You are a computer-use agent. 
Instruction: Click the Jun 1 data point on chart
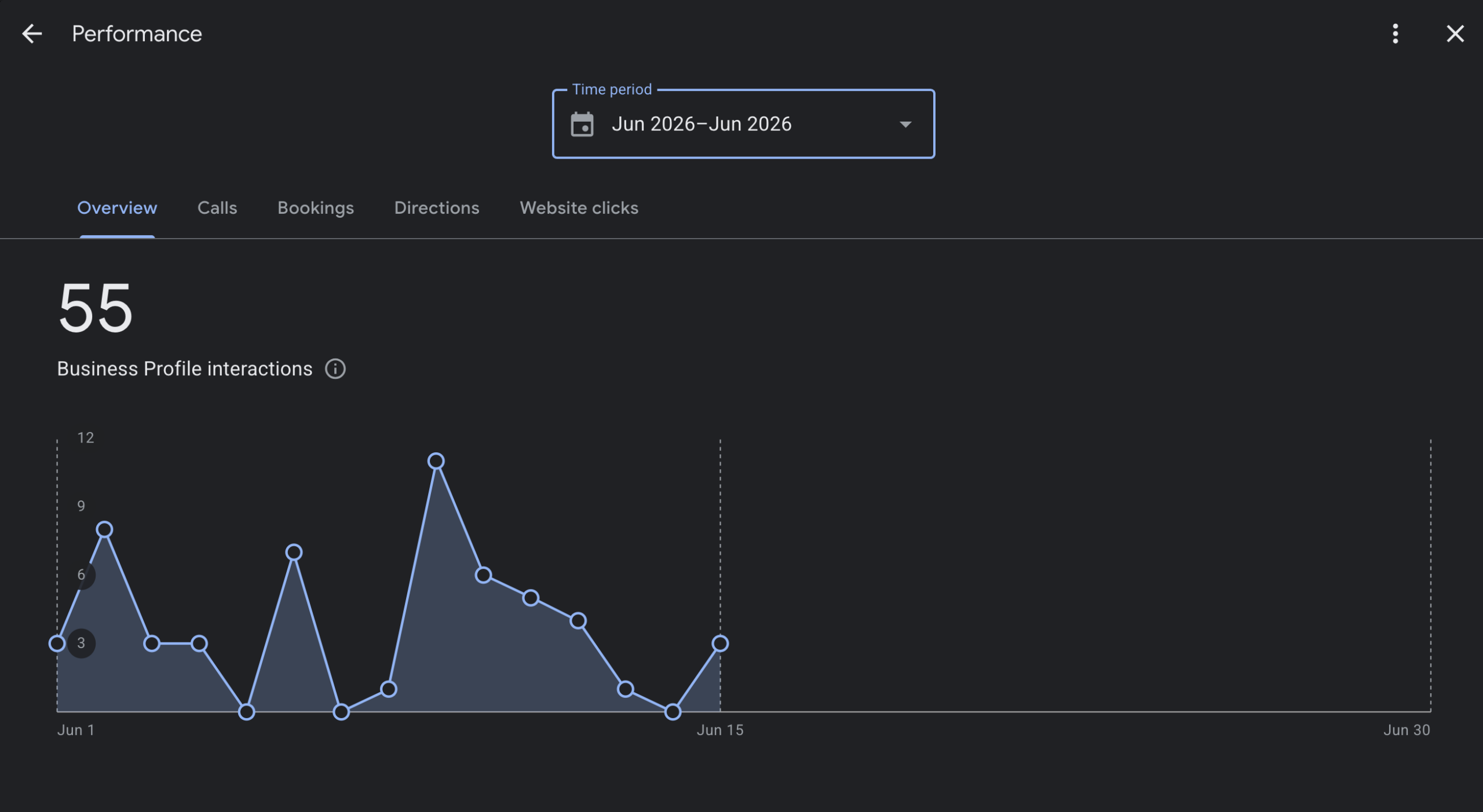point(57,643)
